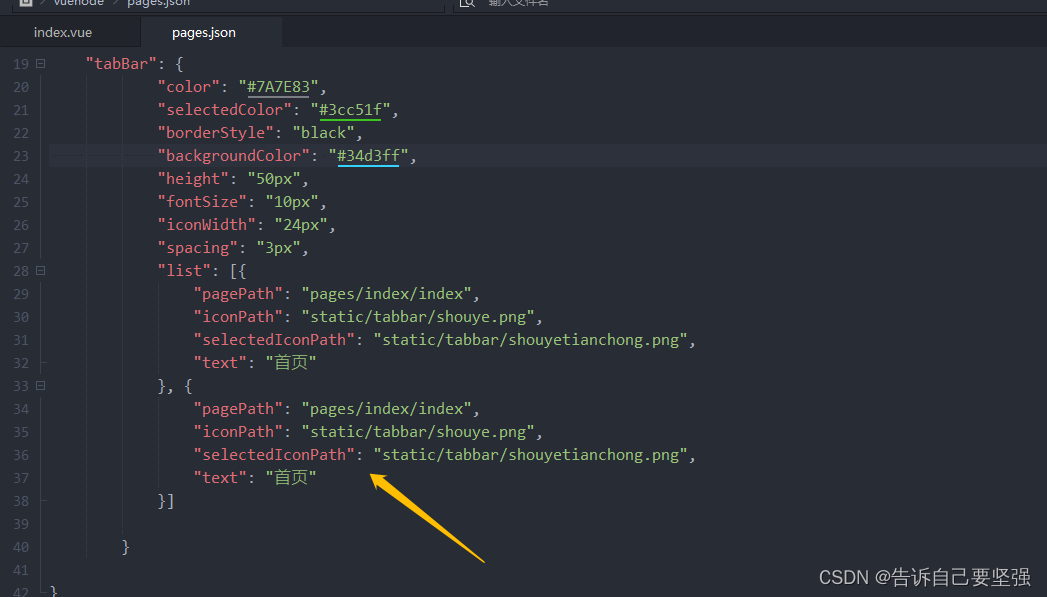Click the "borderStyle" key

[x=216, y=133]
